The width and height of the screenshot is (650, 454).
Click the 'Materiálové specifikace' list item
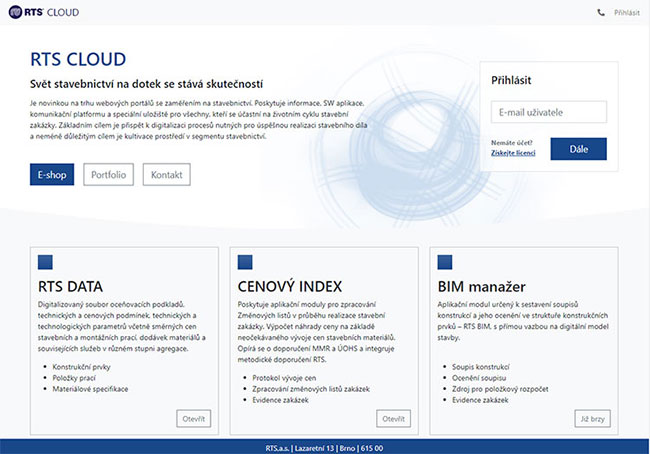click(x=90, y=389)
